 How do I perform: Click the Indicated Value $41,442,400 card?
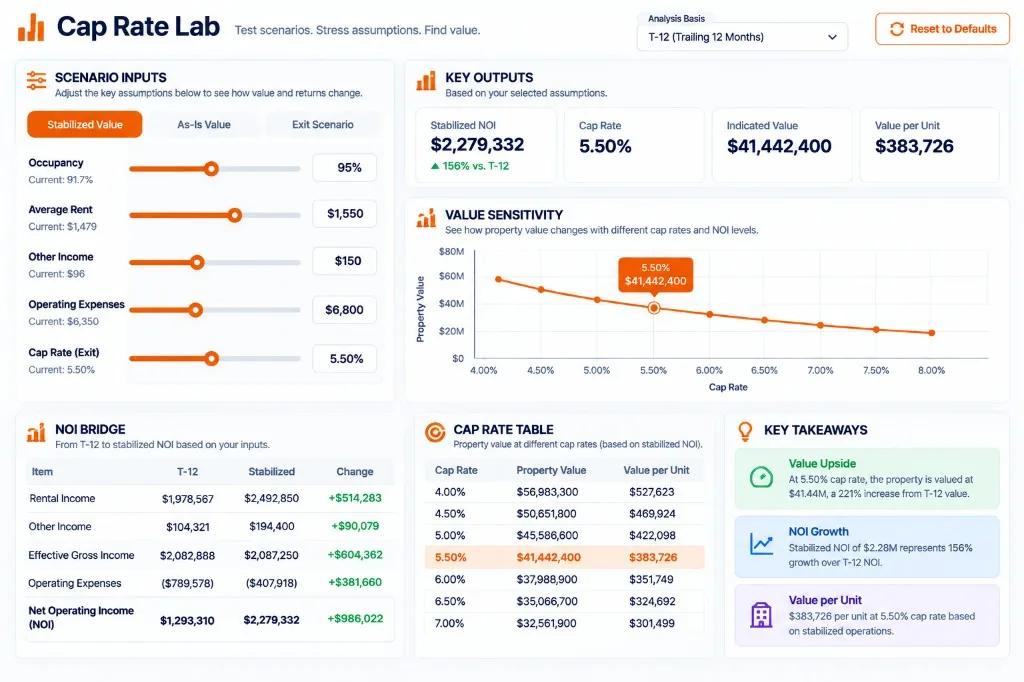782,145
